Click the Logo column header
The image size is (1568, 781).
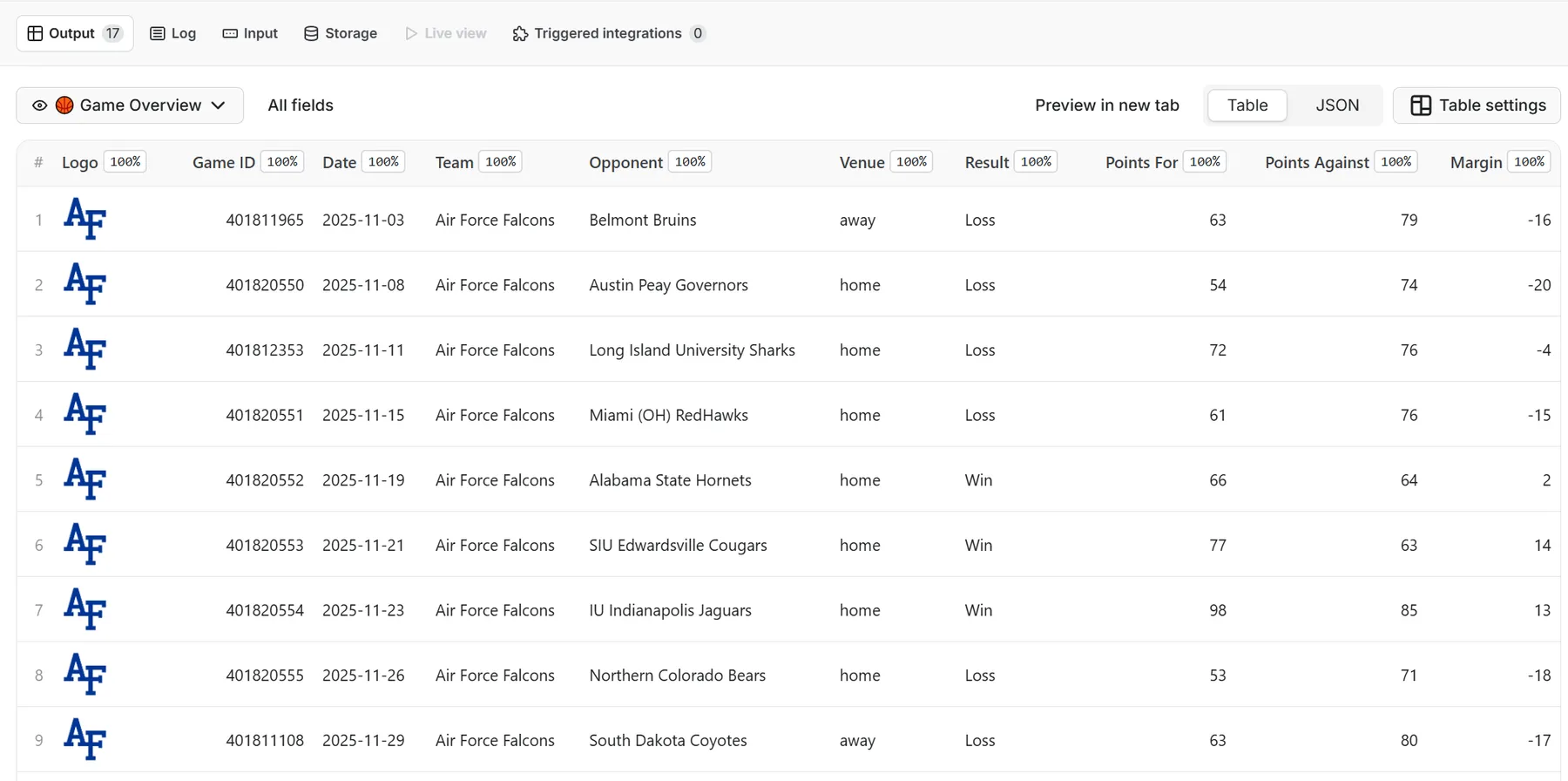[80, 163]
